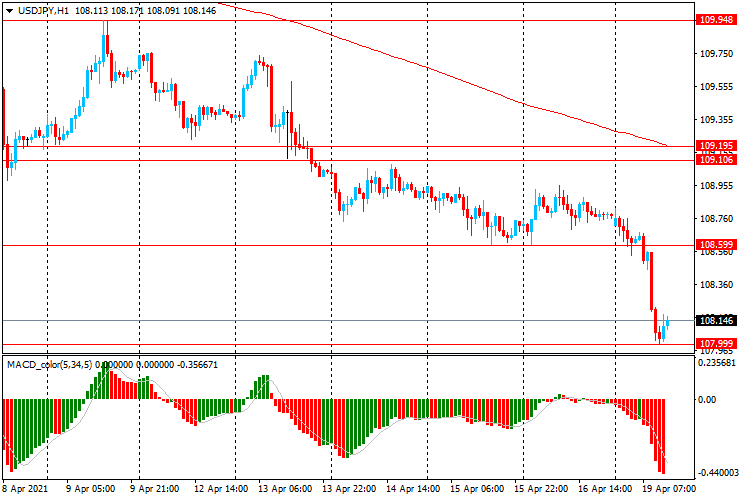Open the chart menu triangle beside USDJPY,H1
This screenshot has height=500, width=740.
click(x=9, y=11)
